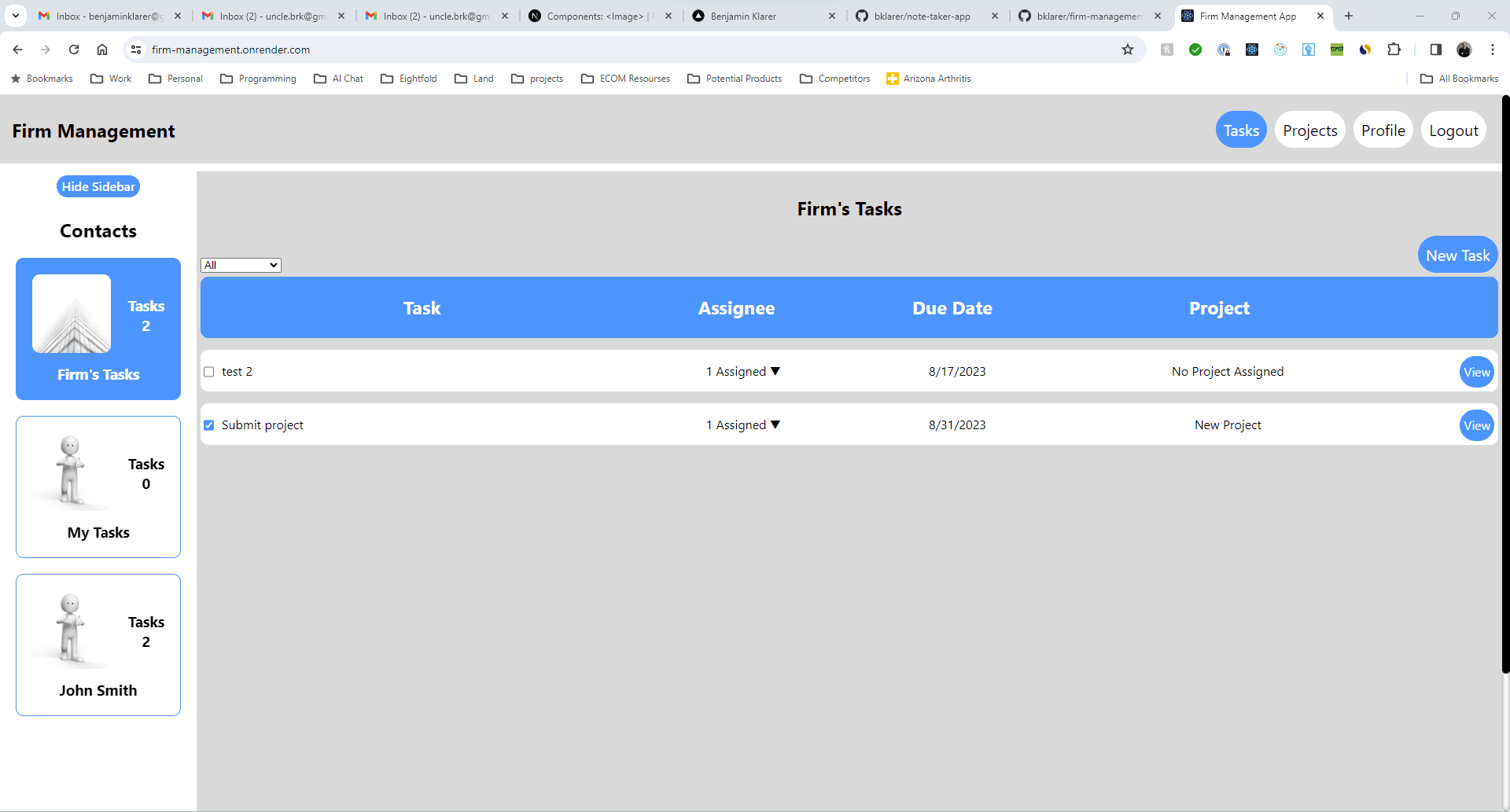This screenshot has width=1510, height=812.
Task: View site information icon in address bar
Action: click(x=136, y=50)
